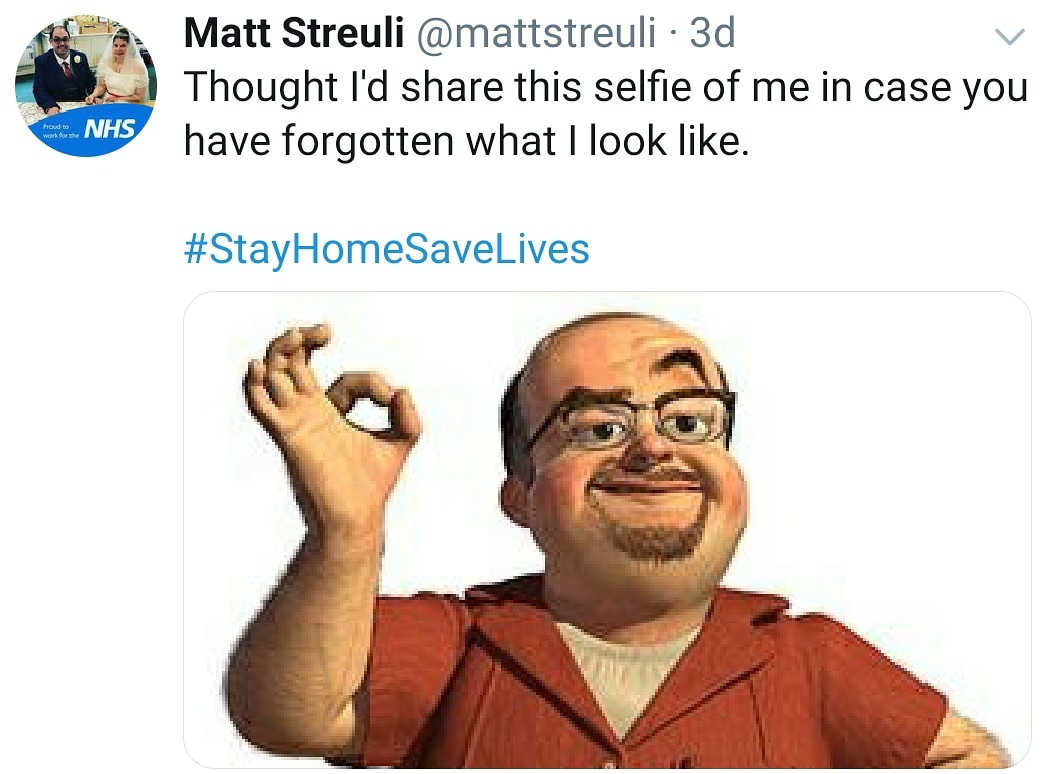Open Matt Streuli's profile picture

86,86
